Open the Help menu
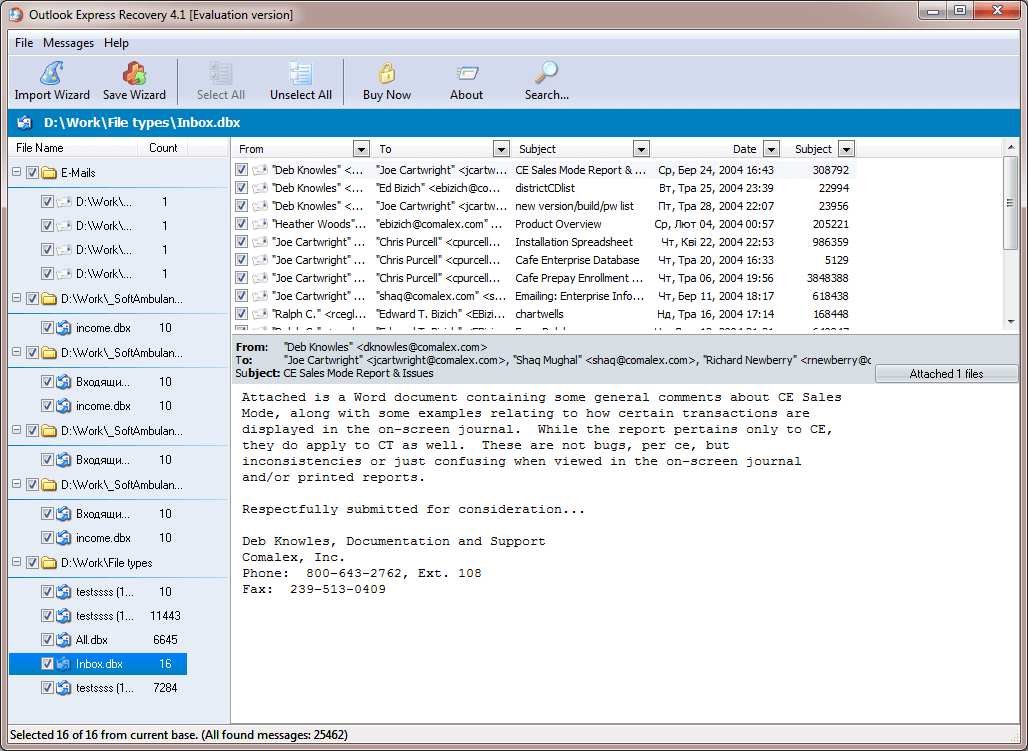 tap(116, 43)
